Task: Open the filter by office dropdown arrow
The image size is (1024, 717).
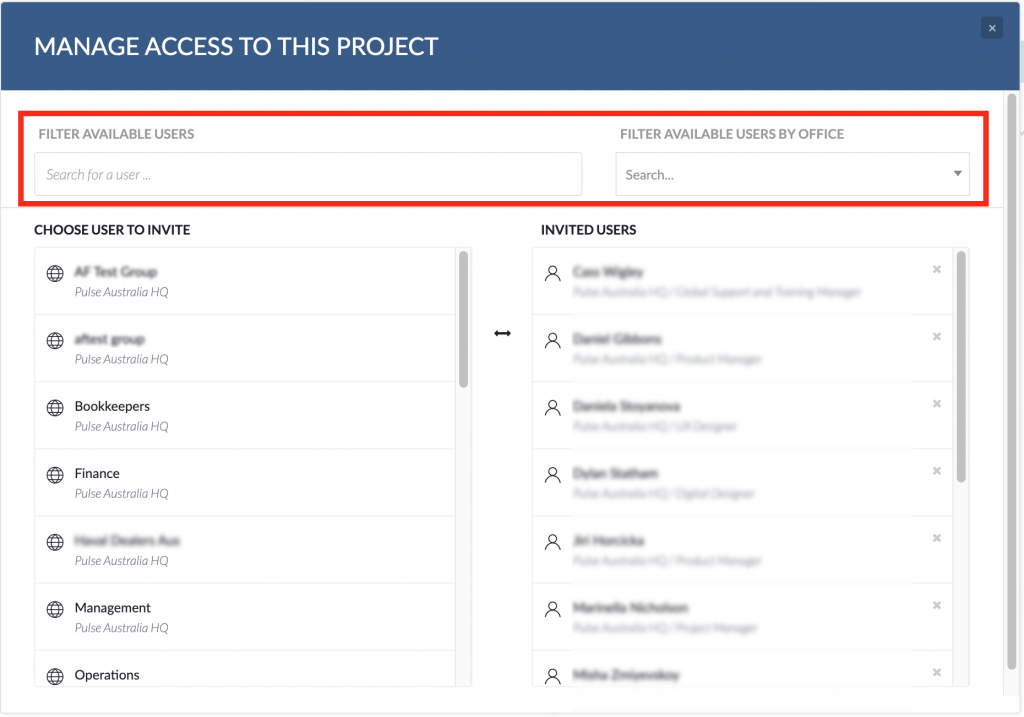Action: [957, 174]
